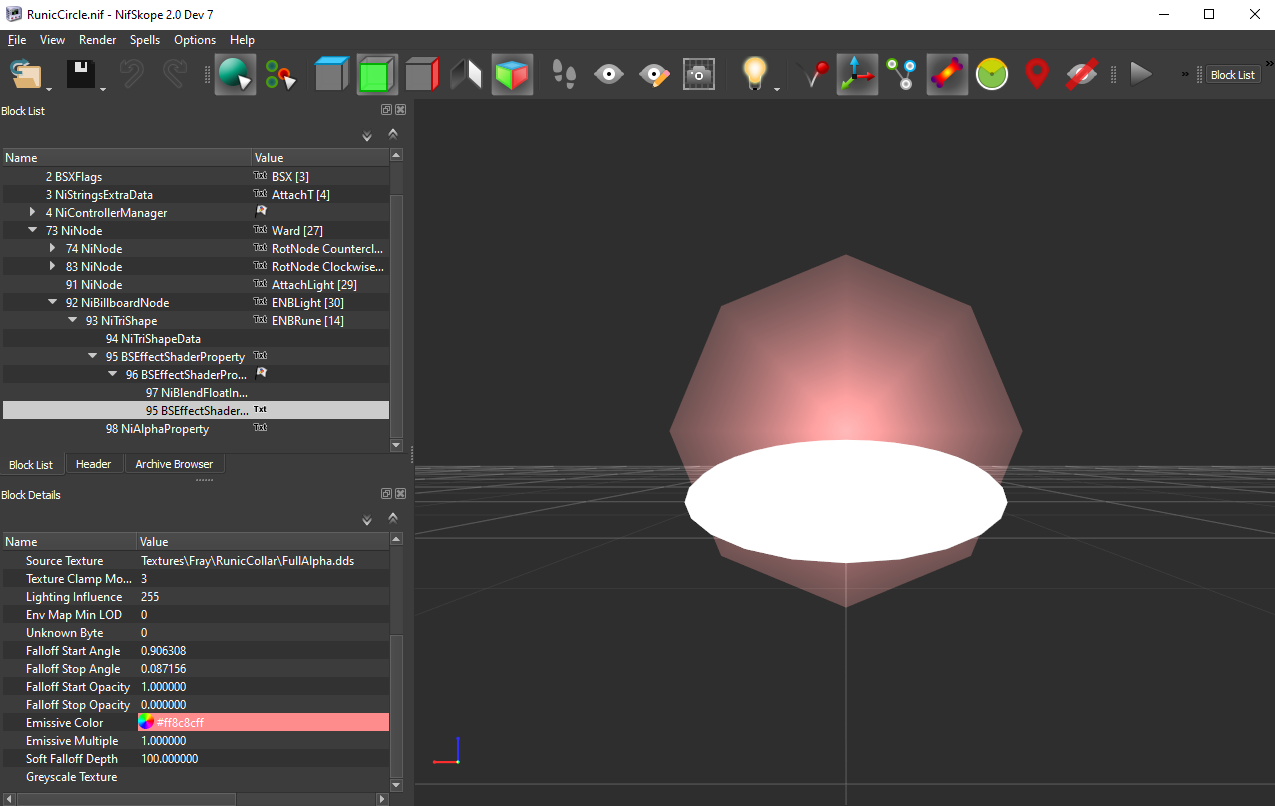
Task: Expand the 4 NiControllerManager tree node
Action: [x=33, y=213]
